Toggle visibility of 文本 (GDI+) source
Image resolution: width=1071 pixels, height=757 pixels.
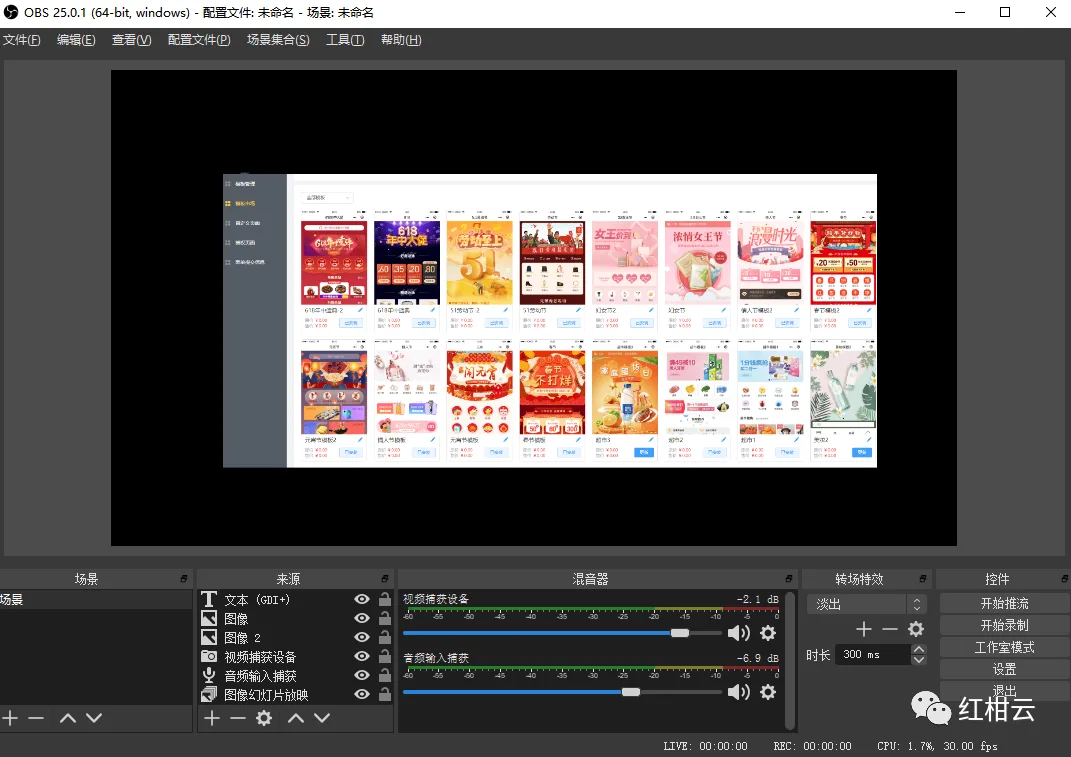coord(362,599)
